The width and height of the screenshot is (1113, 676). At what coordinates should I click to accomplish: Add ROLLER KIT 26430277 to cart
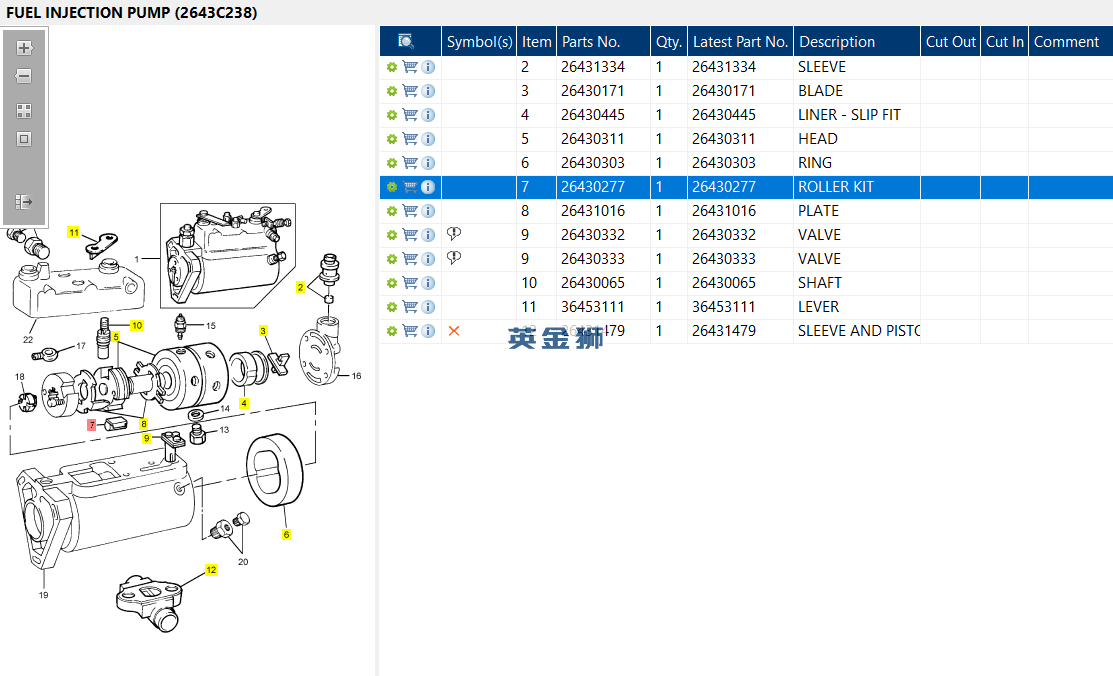click(410, 187)
